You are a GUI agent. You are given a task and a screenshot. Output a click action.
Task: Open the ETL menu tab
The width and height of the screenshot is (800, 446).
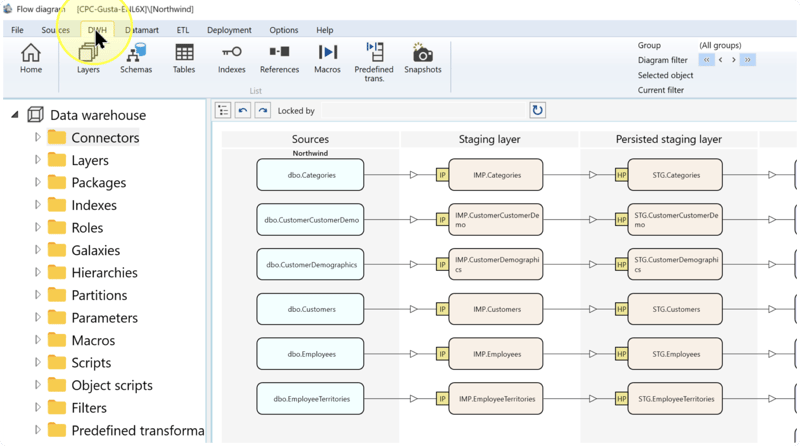pyautogui.click(x=183, y=30)
